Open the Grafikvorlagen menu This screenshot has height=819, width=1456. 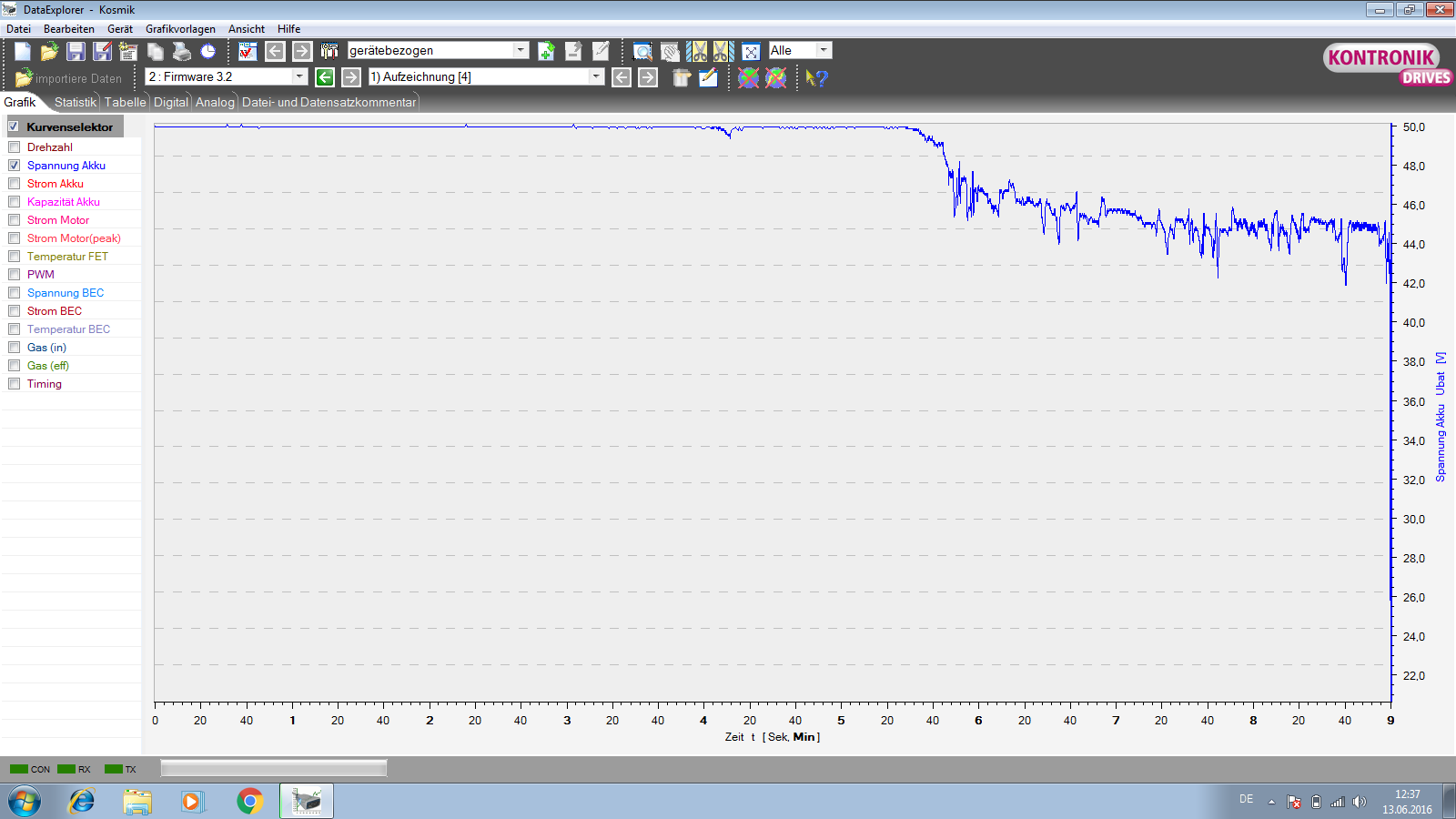tap(180, 29)
